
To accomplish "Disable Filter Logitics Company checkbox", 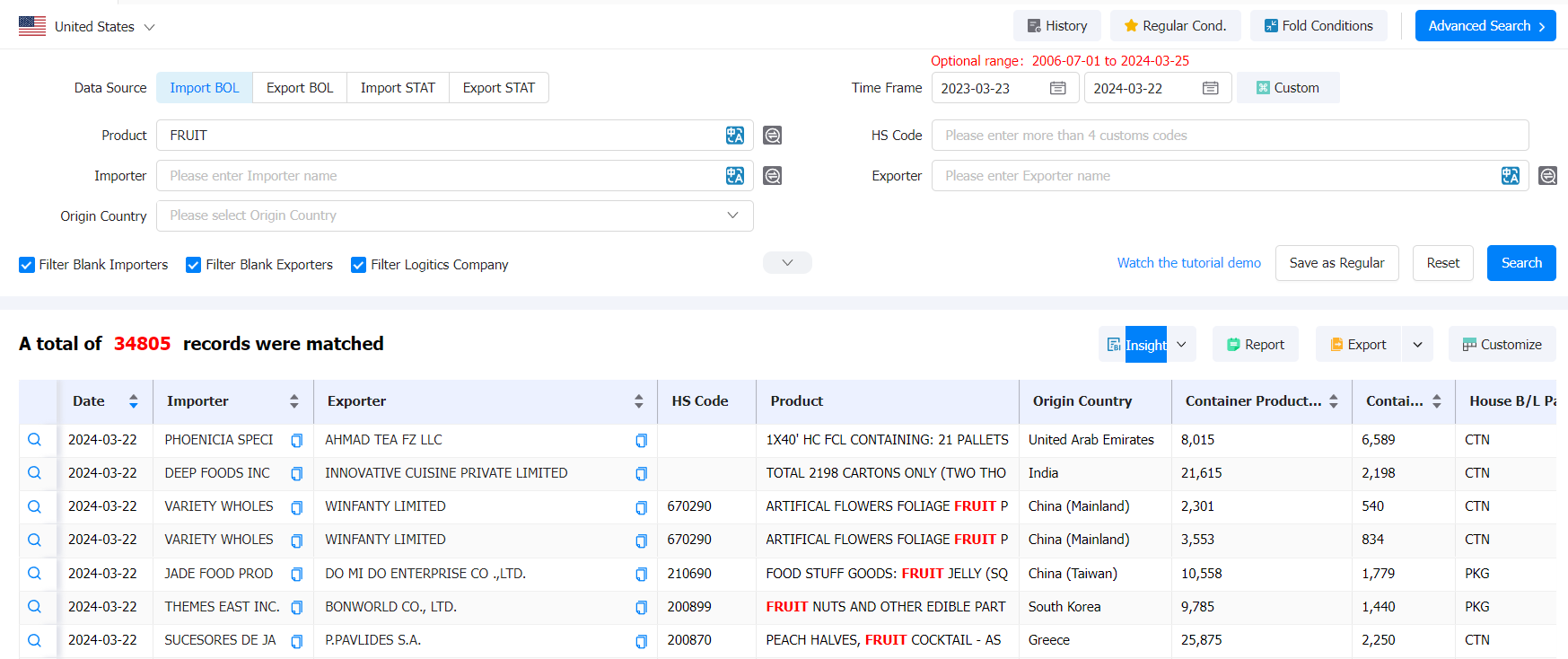I will pyautogui.click(x=358, y=265).
